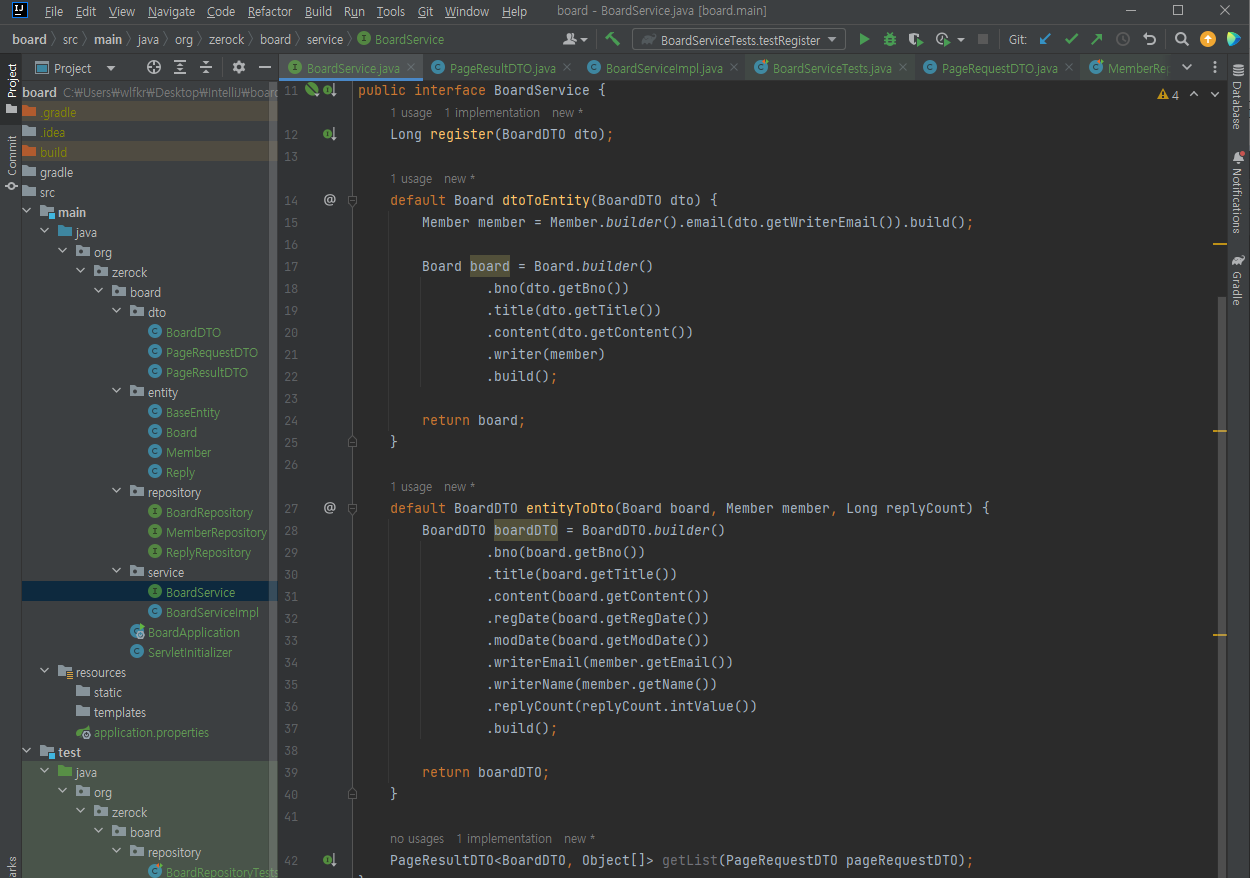Click the '1 implementation' hint above register method
Screen dimensions: 1250x878
click(491, 113)
